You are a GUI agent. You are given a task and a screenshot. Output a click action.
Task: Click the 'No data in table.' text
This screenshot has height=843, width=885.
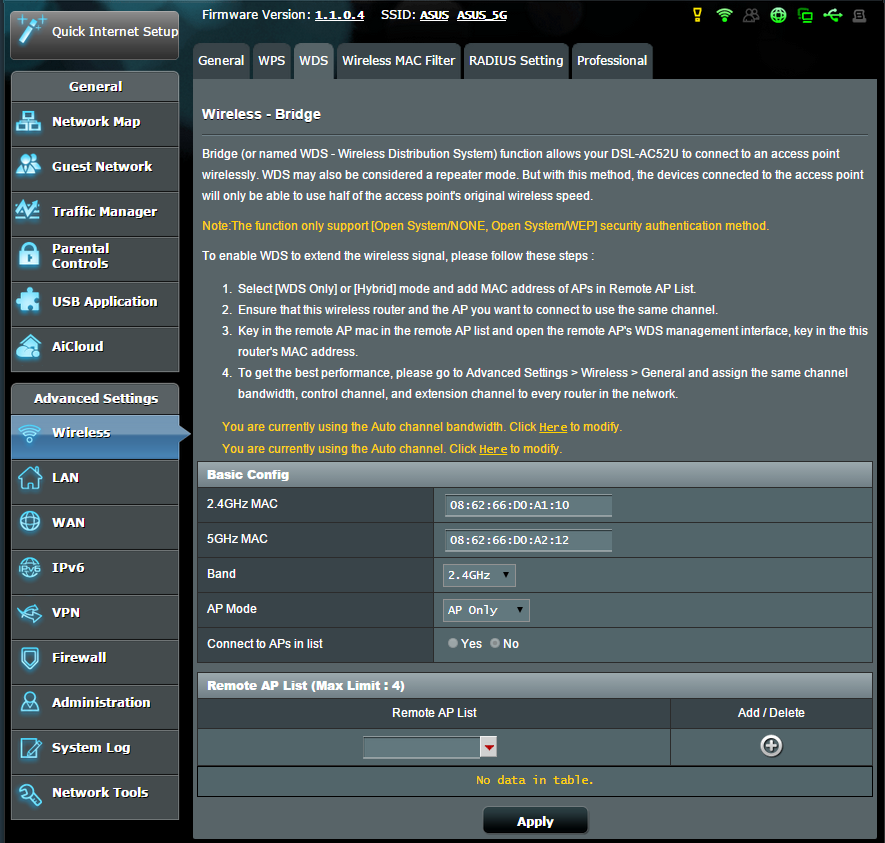pos(534,780)
